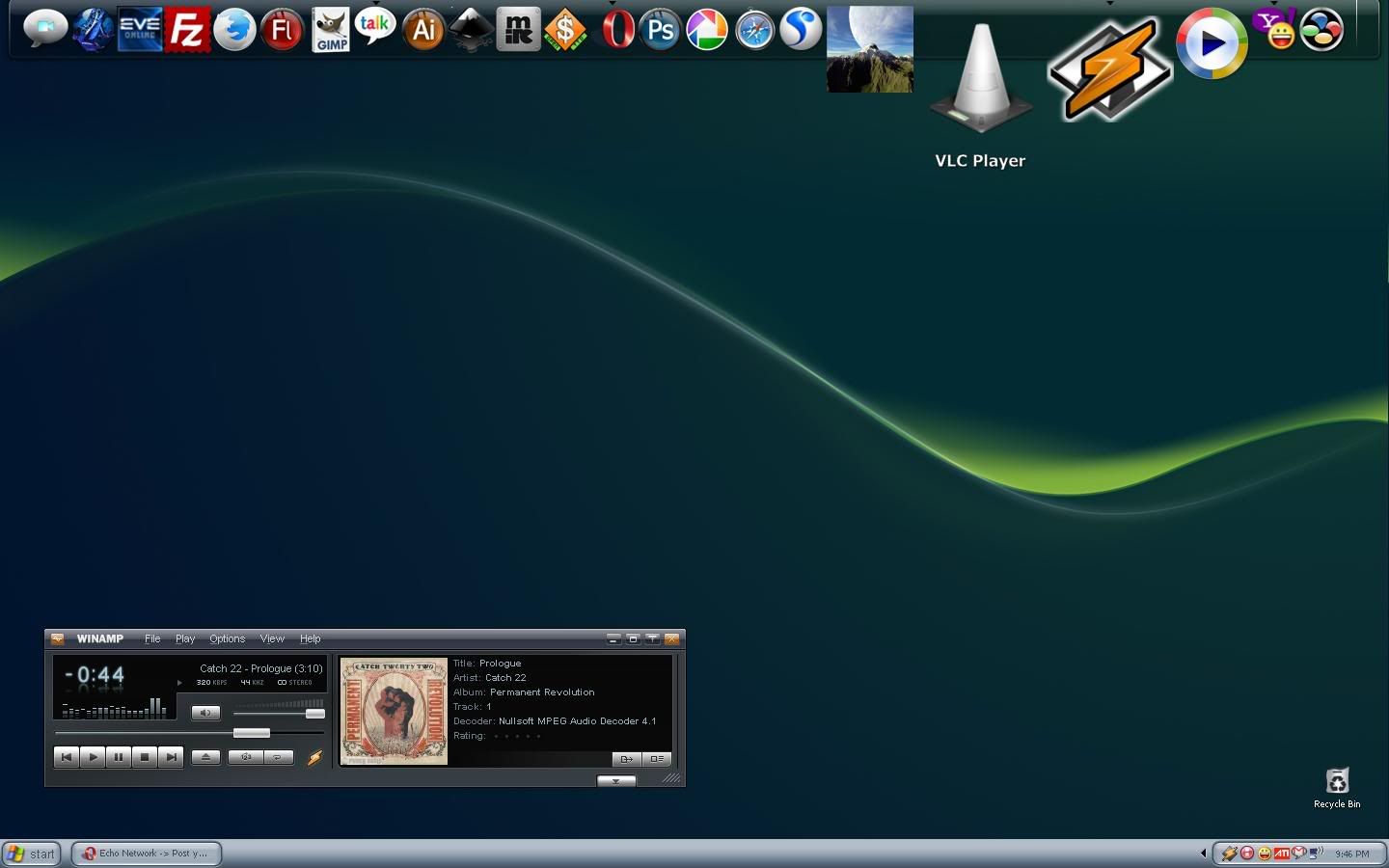
Task: Pause the current Winamp track
Action: click(119, 757)
